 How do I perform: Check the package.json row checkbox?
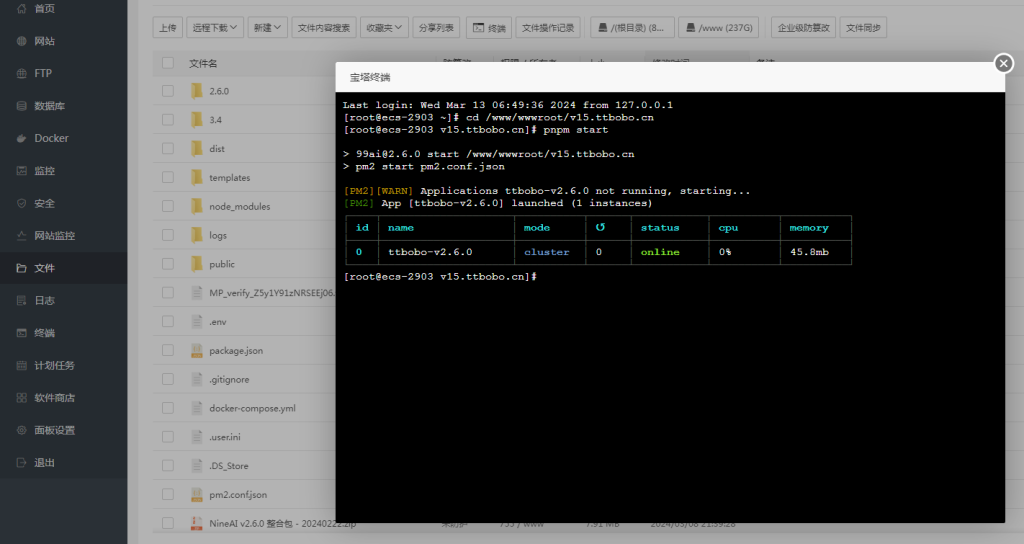(168, 350)
